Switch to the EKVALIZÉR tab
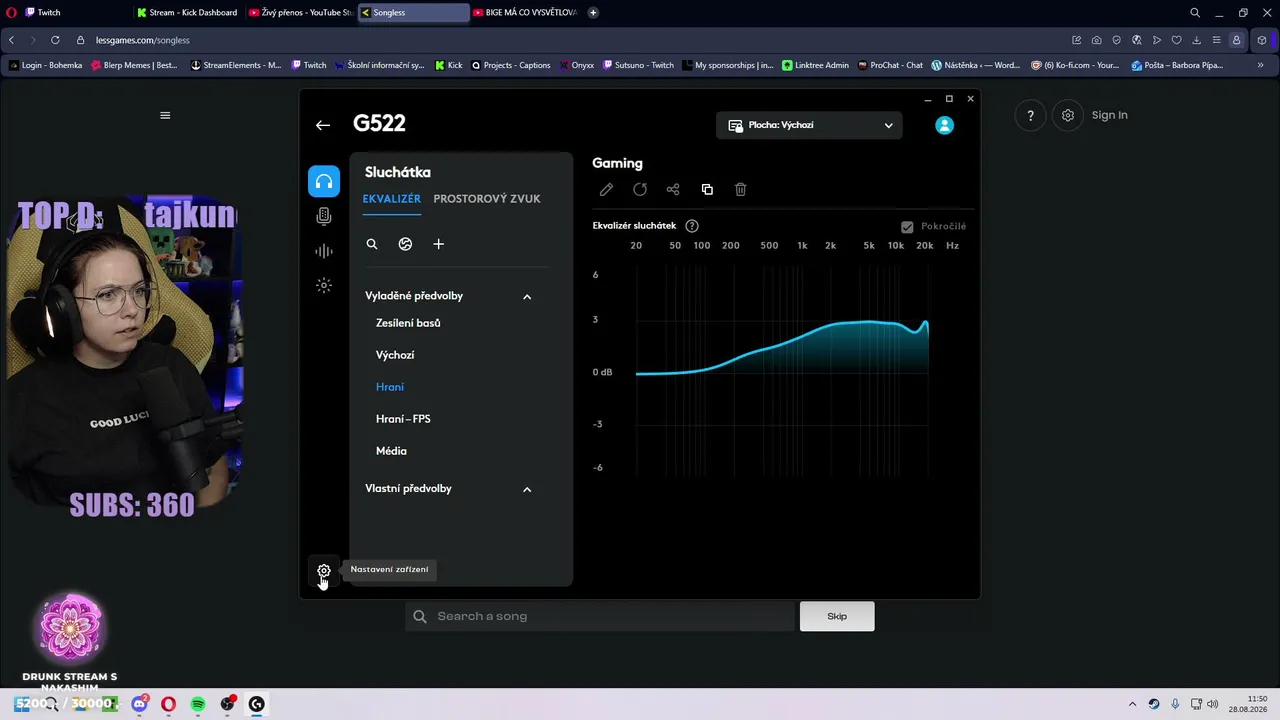Image resolution: width=1280 pixels, height=720 pixels. pyautogui.click(x=392, y=199)
